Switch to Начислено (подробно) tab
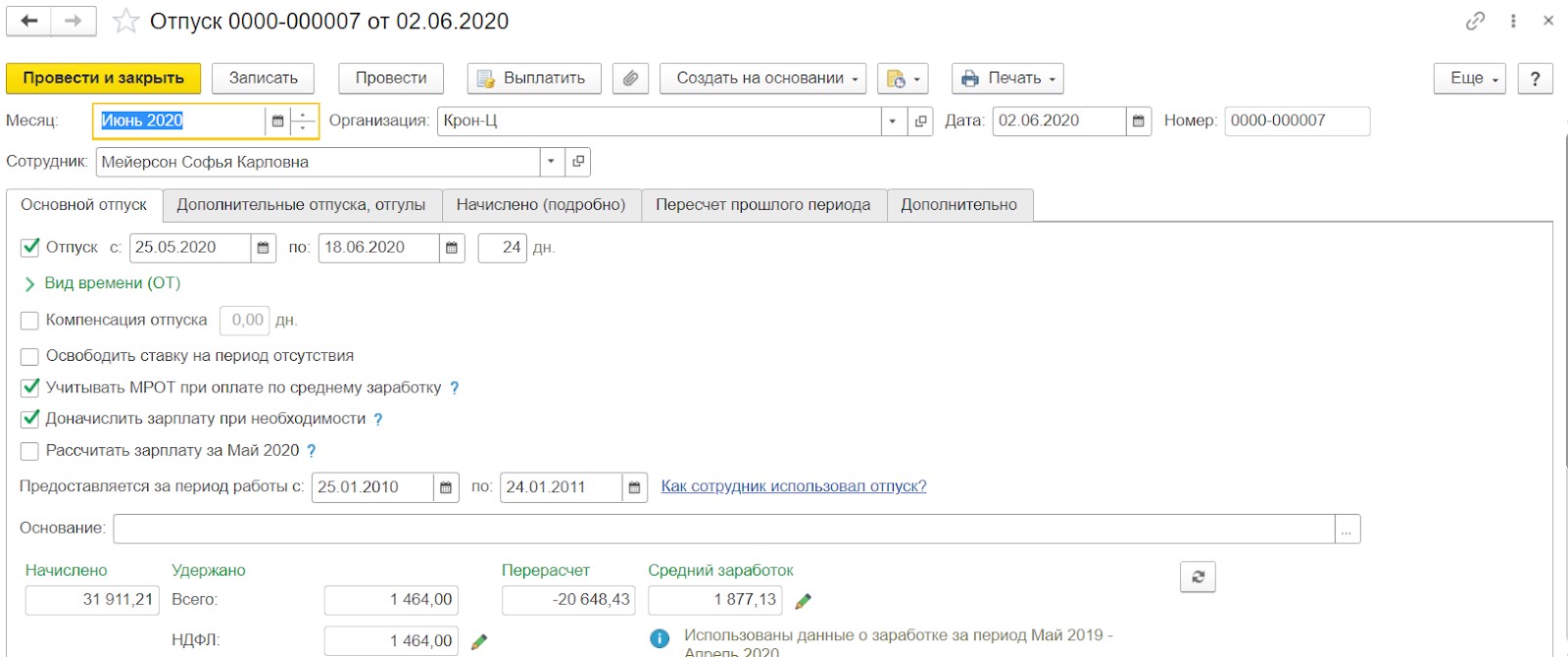1568x657 pixels. click(541, 205)
